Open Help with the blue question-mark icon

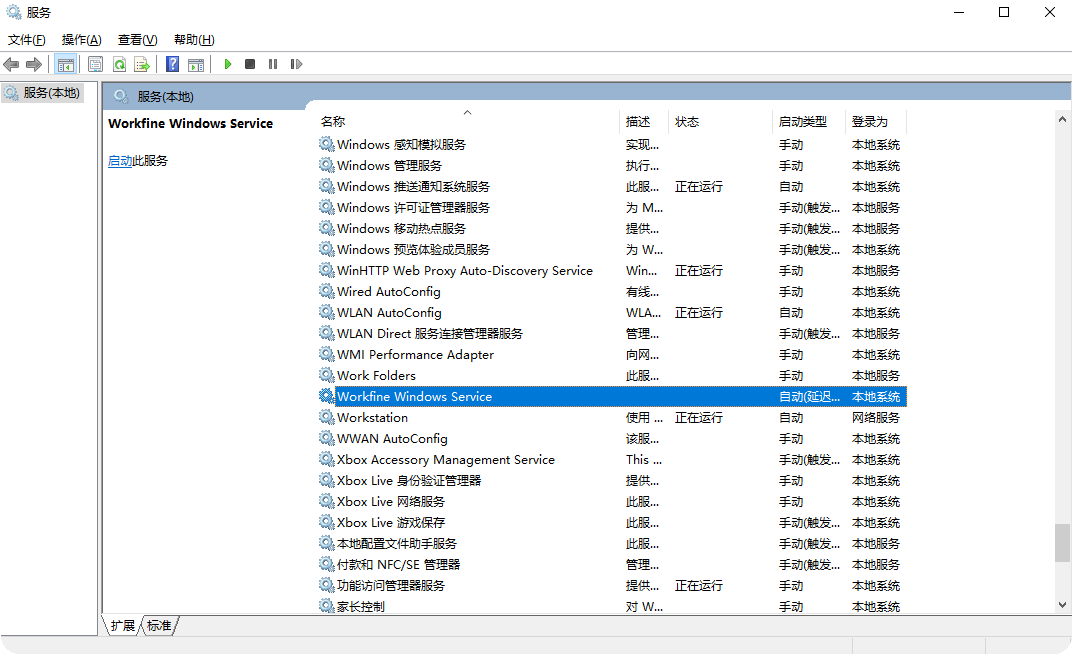173,64
